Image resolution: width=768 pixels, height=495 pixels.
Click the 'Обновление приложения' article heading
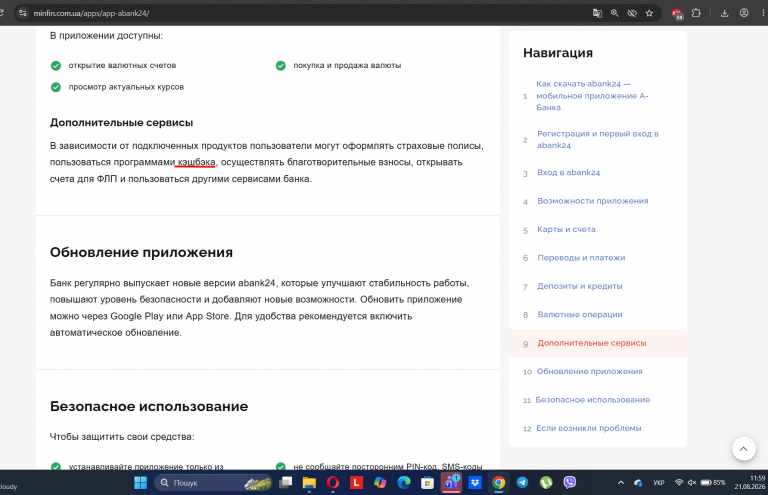pos(141,252)
